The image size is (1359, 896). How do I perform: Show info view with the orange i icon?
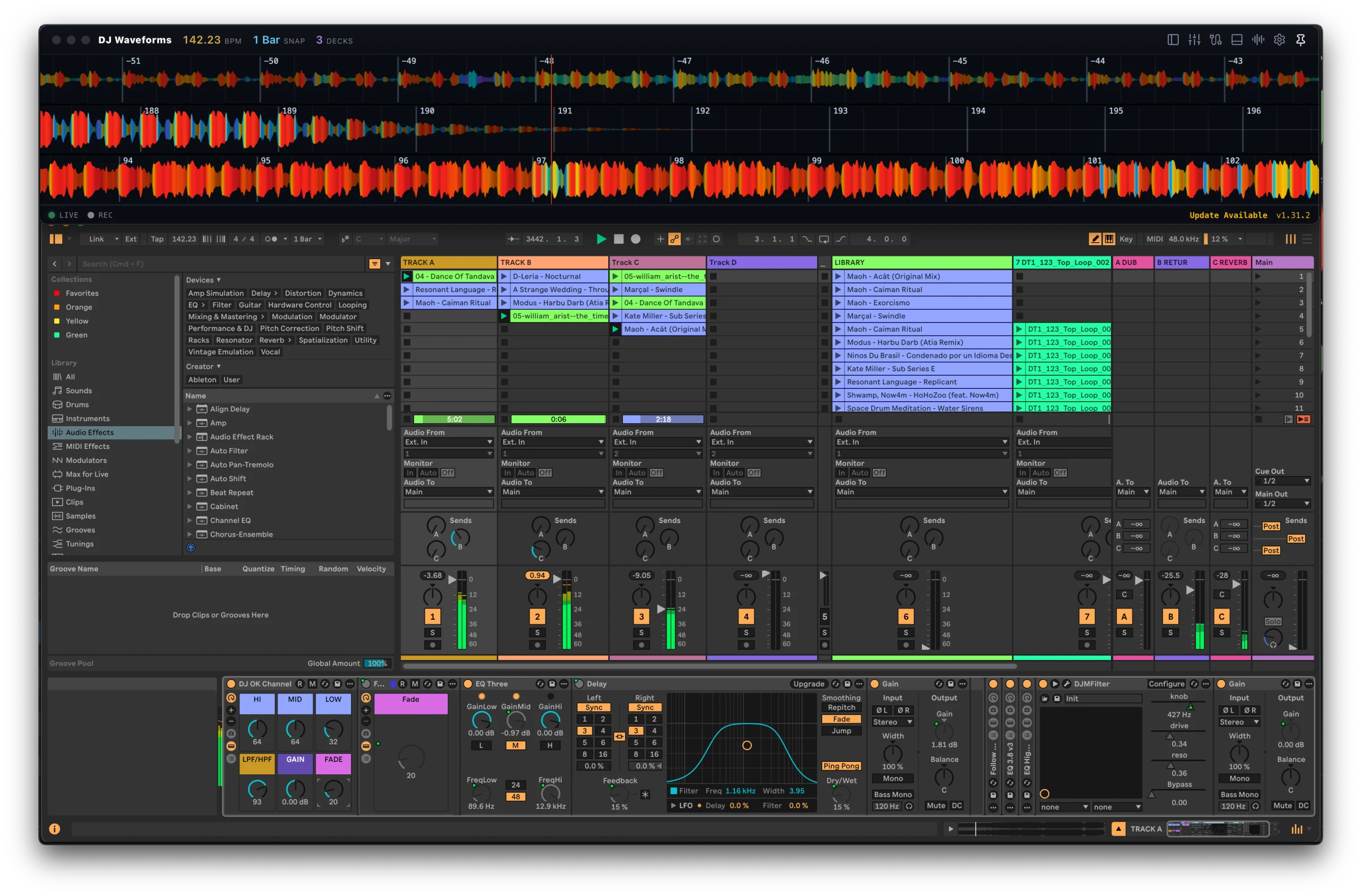[x=54, y=829]
